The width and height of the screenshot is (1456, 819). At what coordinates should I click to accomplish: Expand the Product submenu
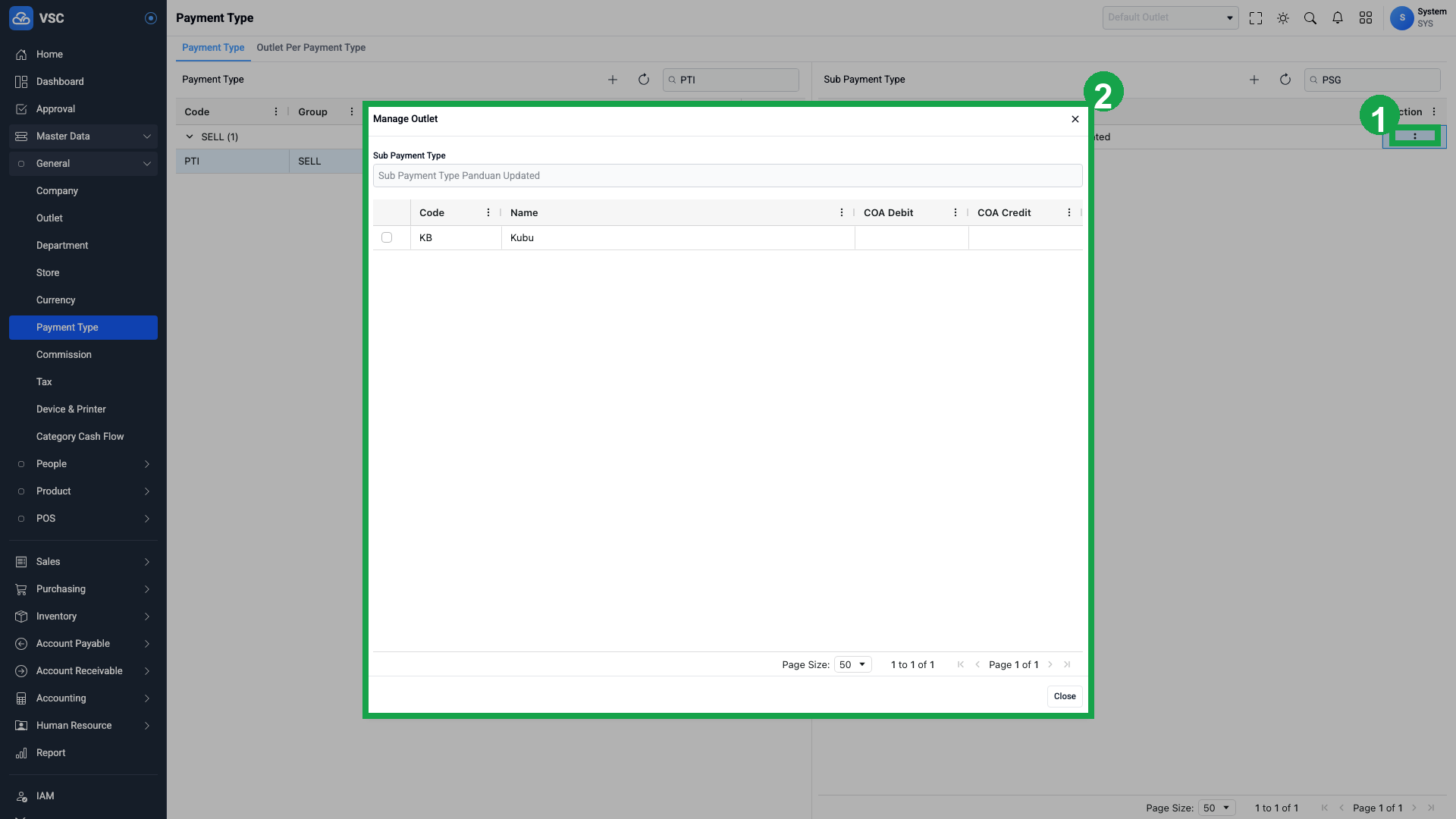pos(83,491)
